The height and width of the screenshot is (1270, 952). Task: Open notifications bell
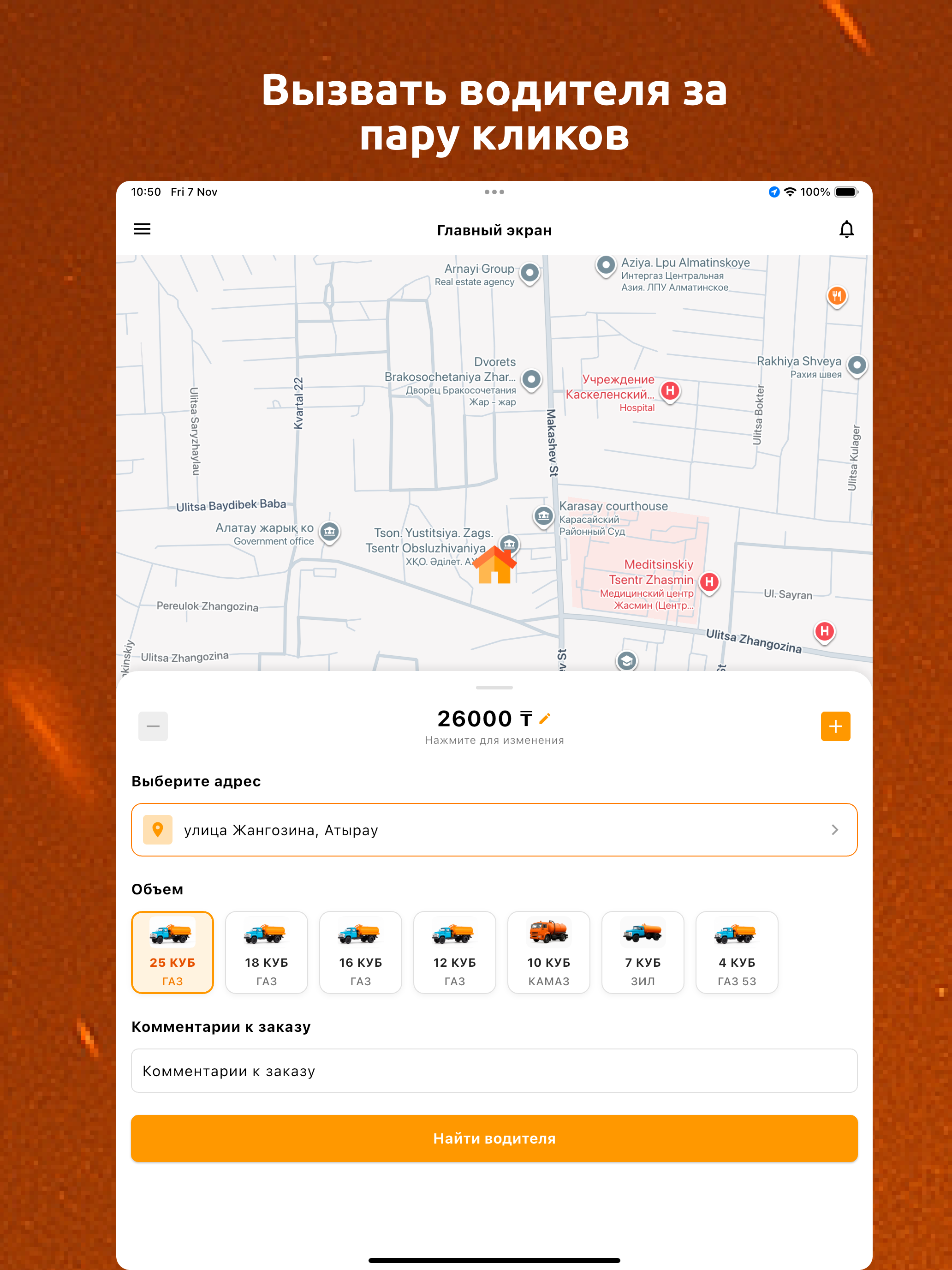pyautogui.click(x=846, y=229)
